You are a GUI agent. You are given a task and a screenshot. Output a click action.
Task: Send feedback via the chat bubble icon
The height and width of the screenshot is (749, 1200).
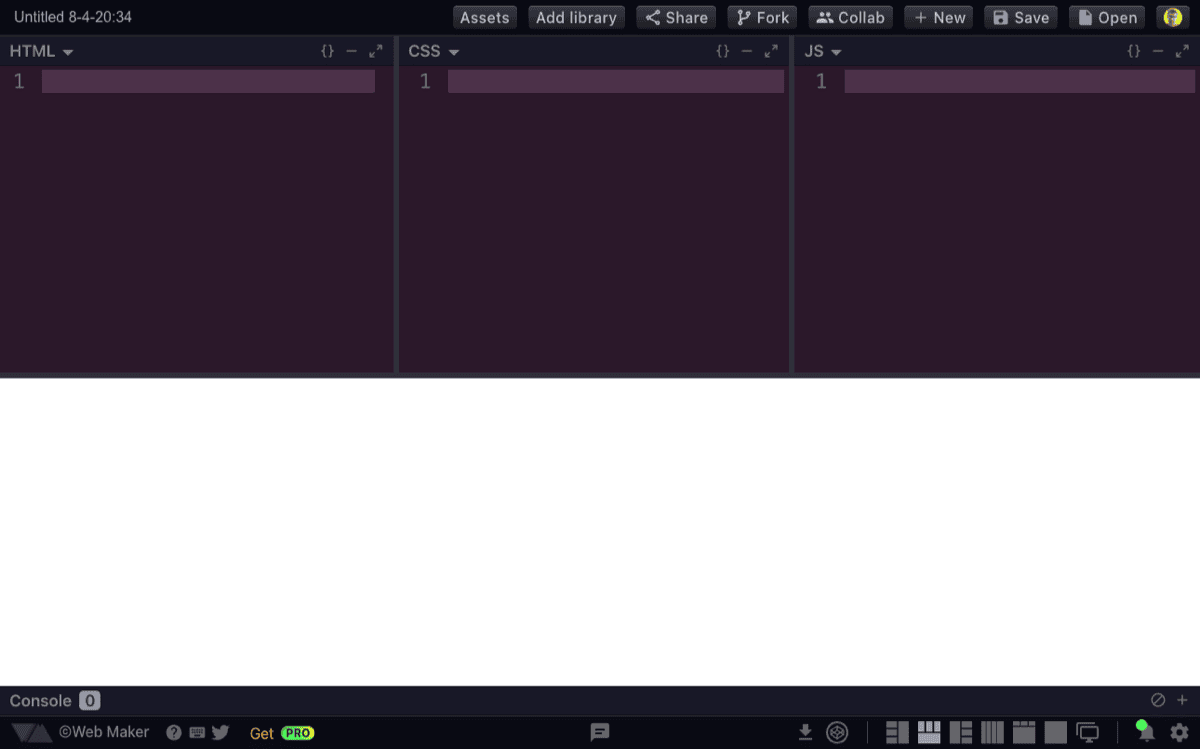click(x=599, y=732)
